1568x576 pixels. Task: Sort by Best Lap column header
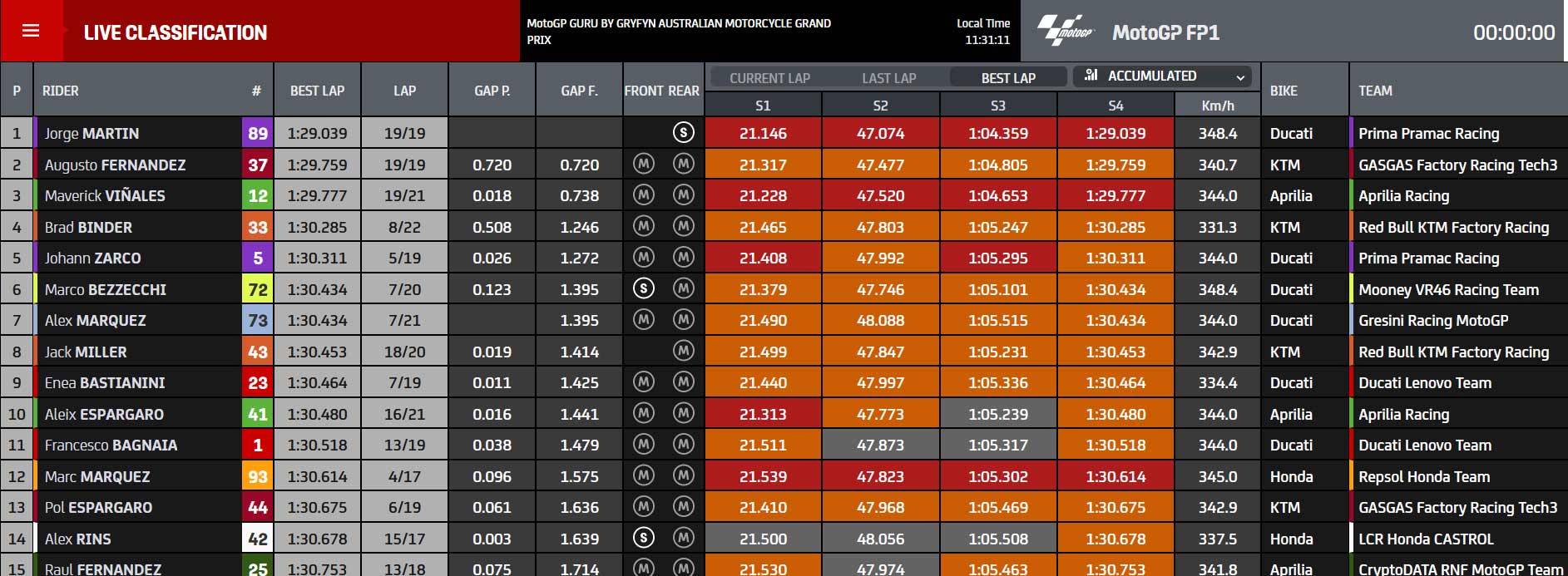coord(317,91)
